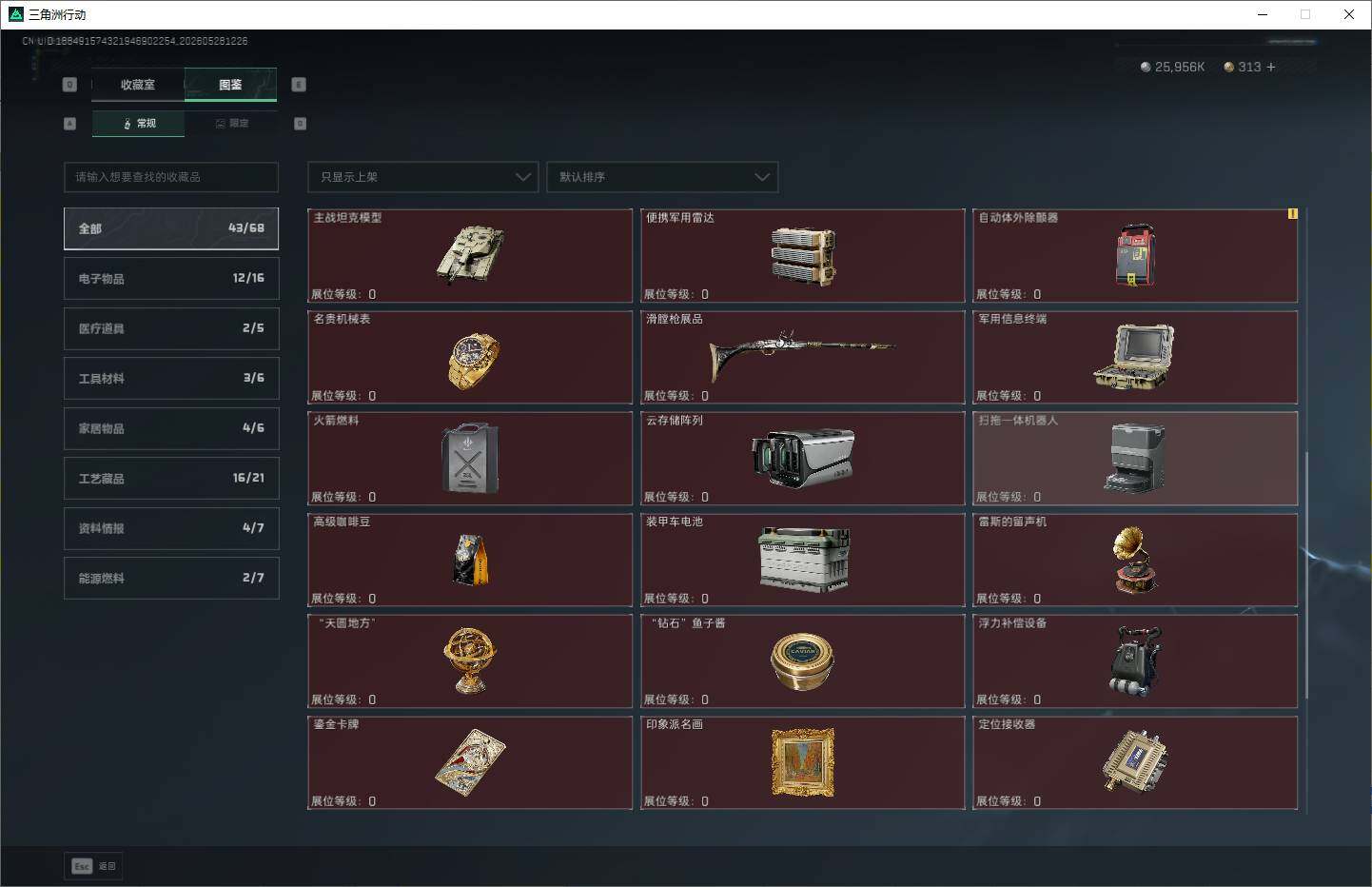The width and height of the screenshot is (1372, 887).
Task: Select the 军用信息终端 terminal icon
Action: (1133, 357)
